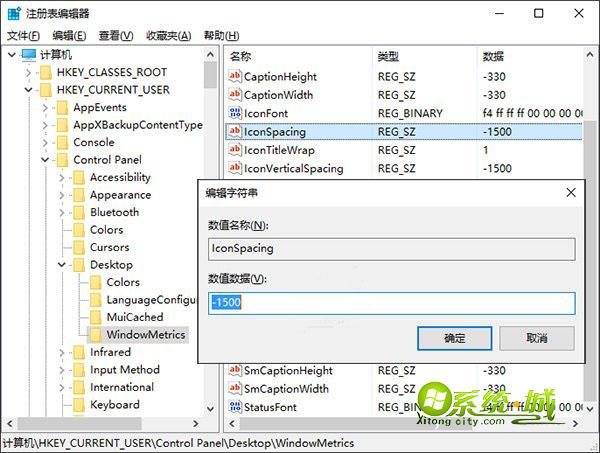Click the string icon beside CaptionWidth
The width and height of the screenshot is (600, 453).
pos(235,95)
